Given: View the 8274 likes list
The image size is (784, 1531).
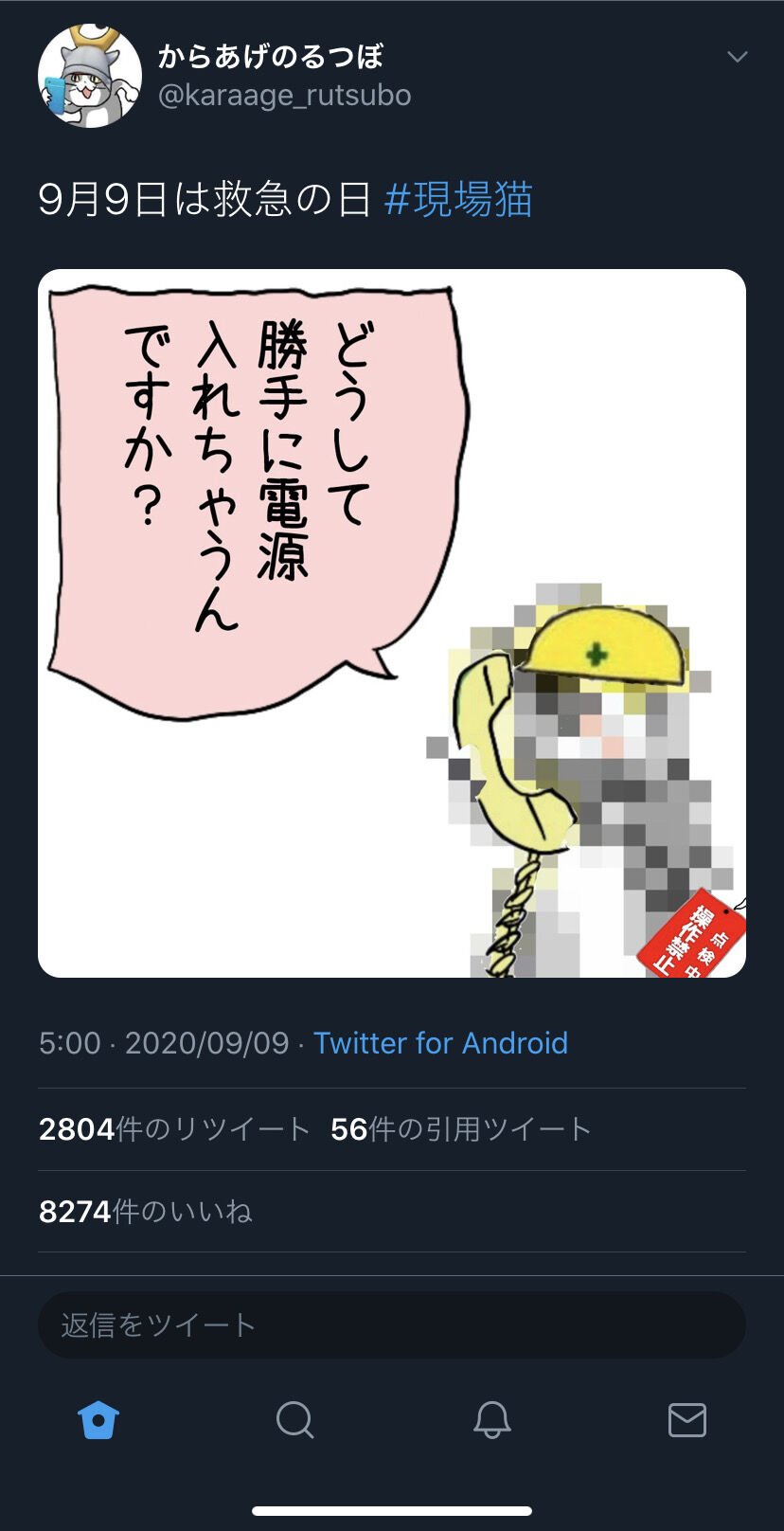Looking at the screenshot, I should pyautogui.click(x=146, y=1212).
